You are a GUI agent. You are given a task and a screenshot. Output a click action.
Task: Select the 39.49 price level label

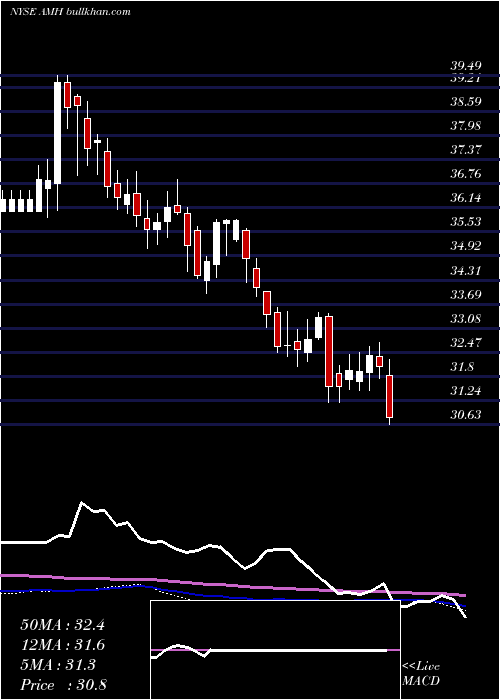click(466, 66)
